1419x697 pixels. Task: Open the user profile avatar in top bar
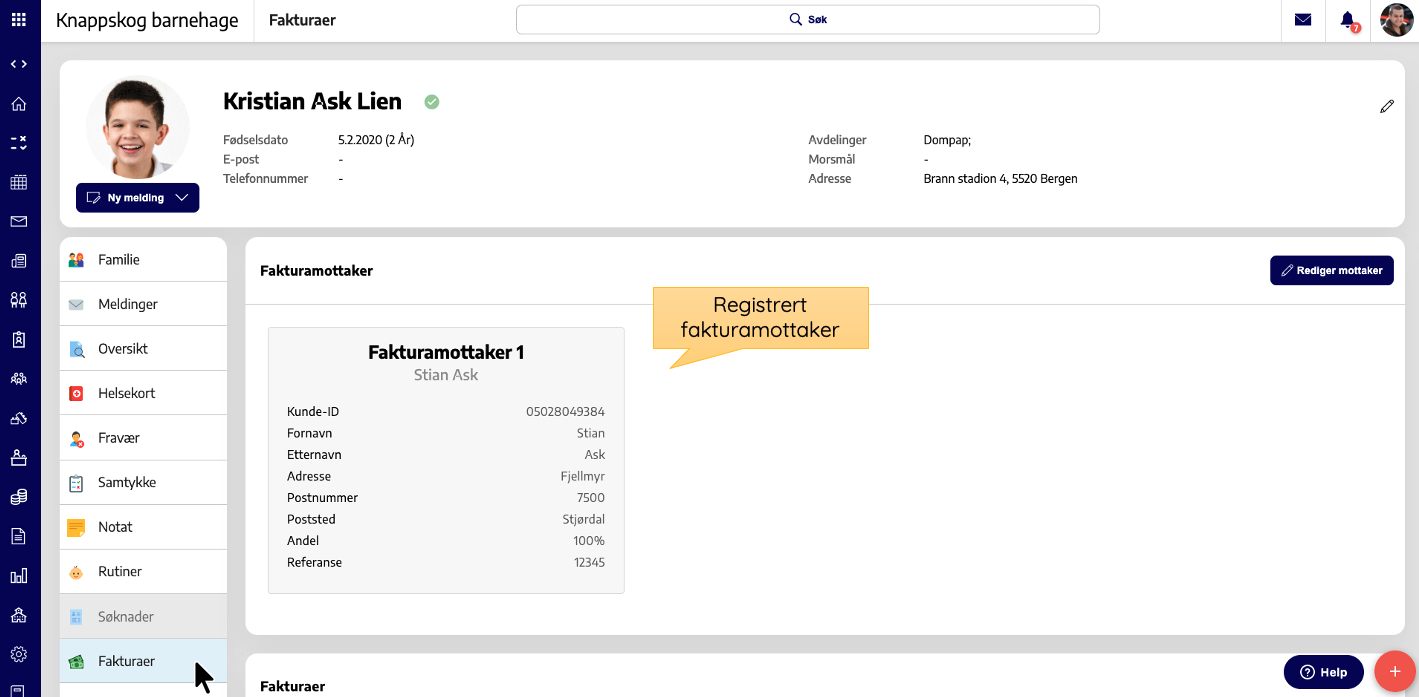1397,19
